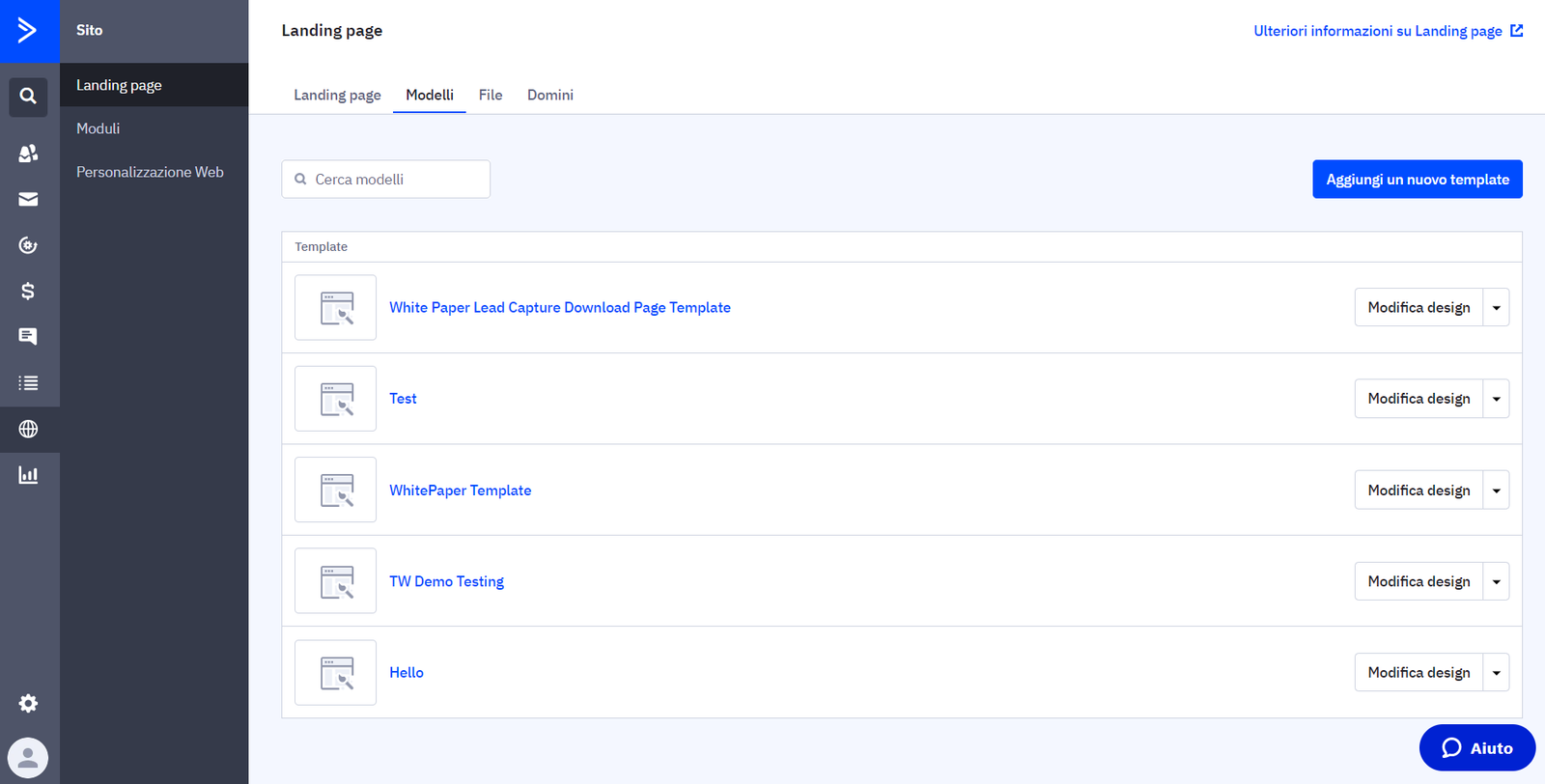Select Moduli in the Sito menu
Image resolution: width=1545 pixels, height=784 pixels.
[98, 128]
